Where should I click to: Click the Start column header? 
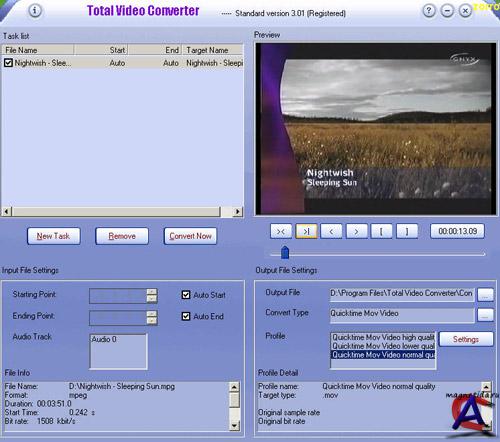(x=101, y=50)
